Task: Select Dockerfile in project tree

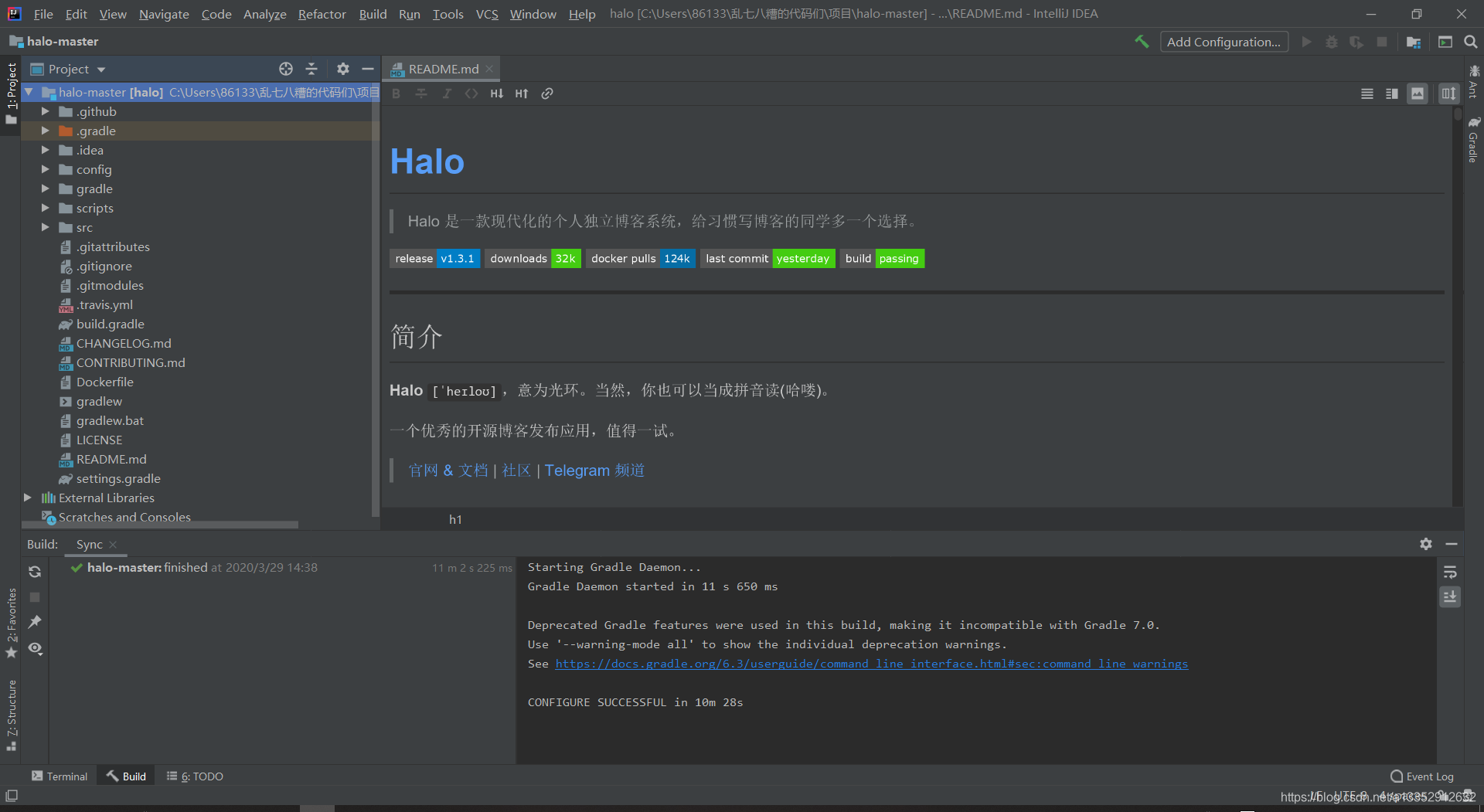Action: pos(104,382)
